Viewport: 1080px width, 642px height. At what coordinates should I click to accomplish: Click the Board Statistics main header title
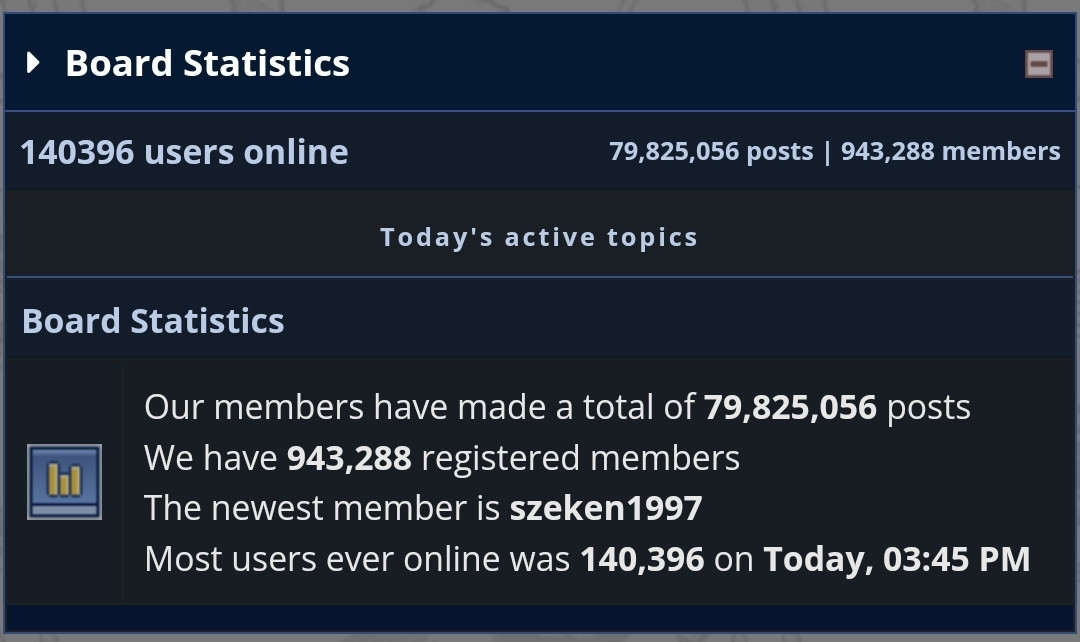[x=207, y=63]
